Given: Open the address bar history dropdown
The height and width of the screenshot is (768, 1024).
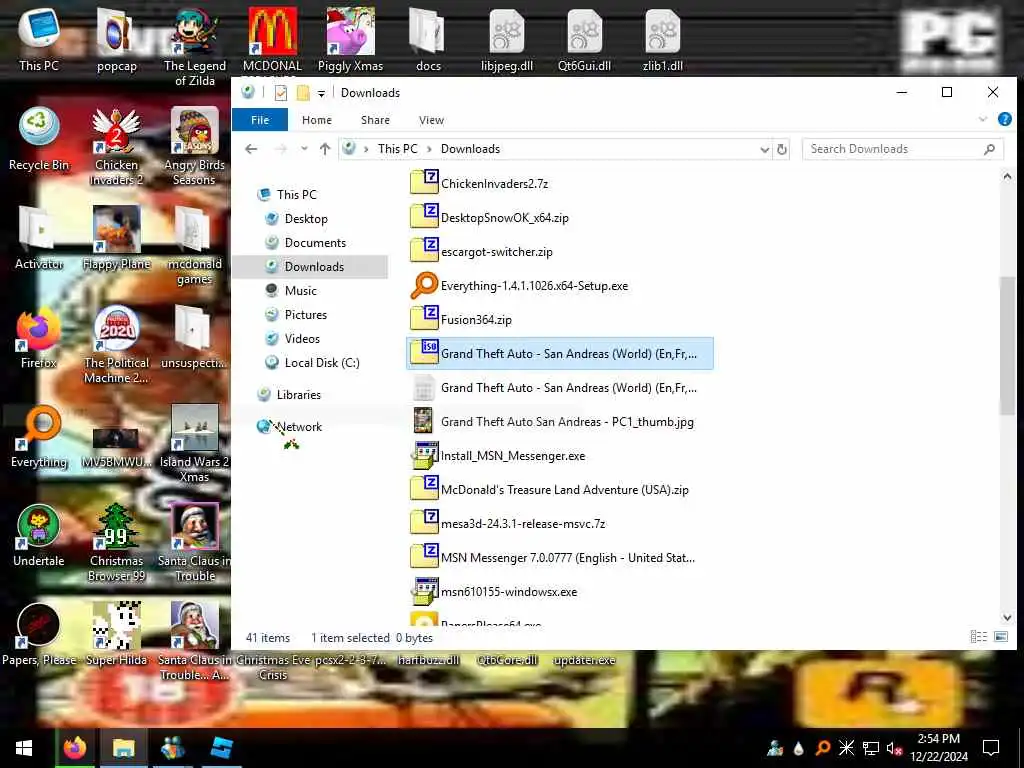Looking at the screenshot, I should 764,150.
